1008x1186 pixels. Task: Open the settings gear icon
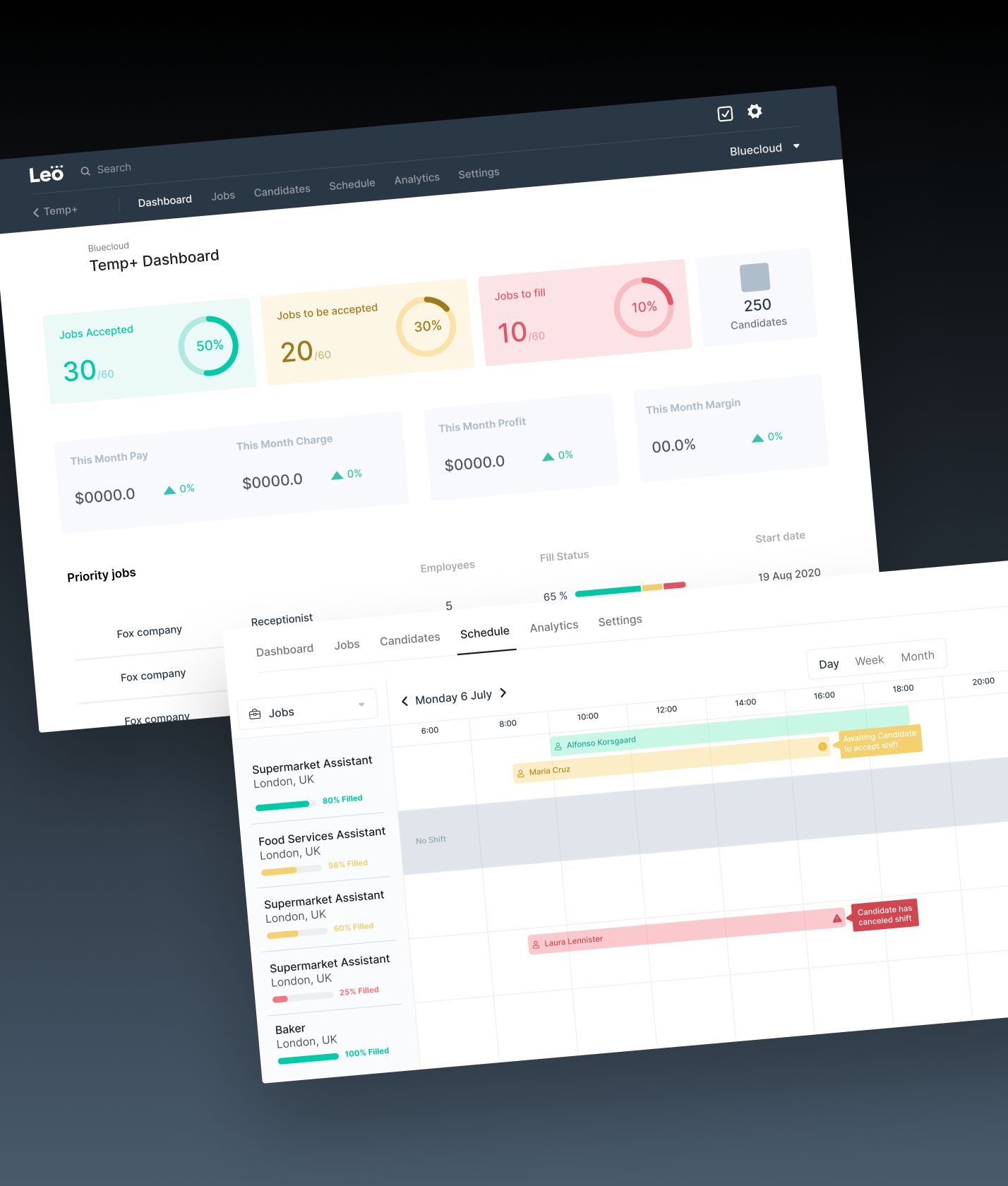pos(755,111)
